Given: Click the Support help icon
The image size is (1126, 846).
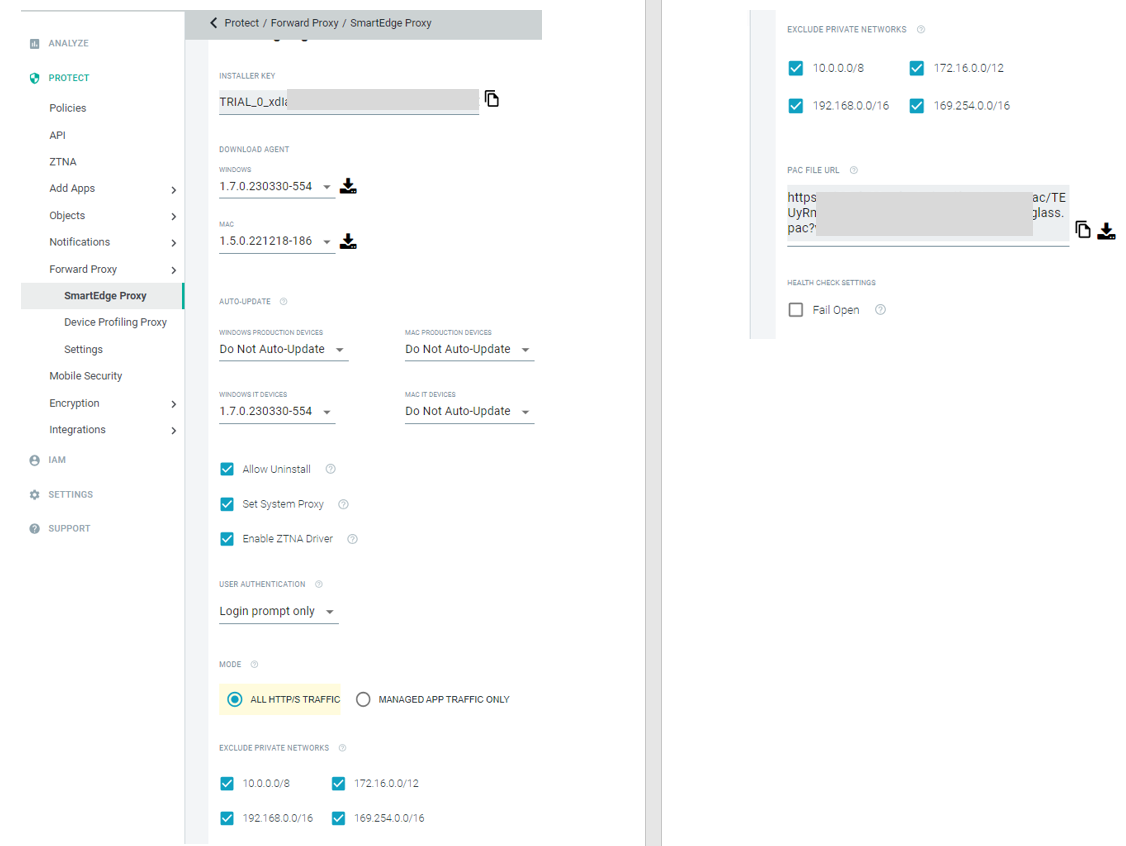Looking at the screenshot, I should tap(33, 528).
